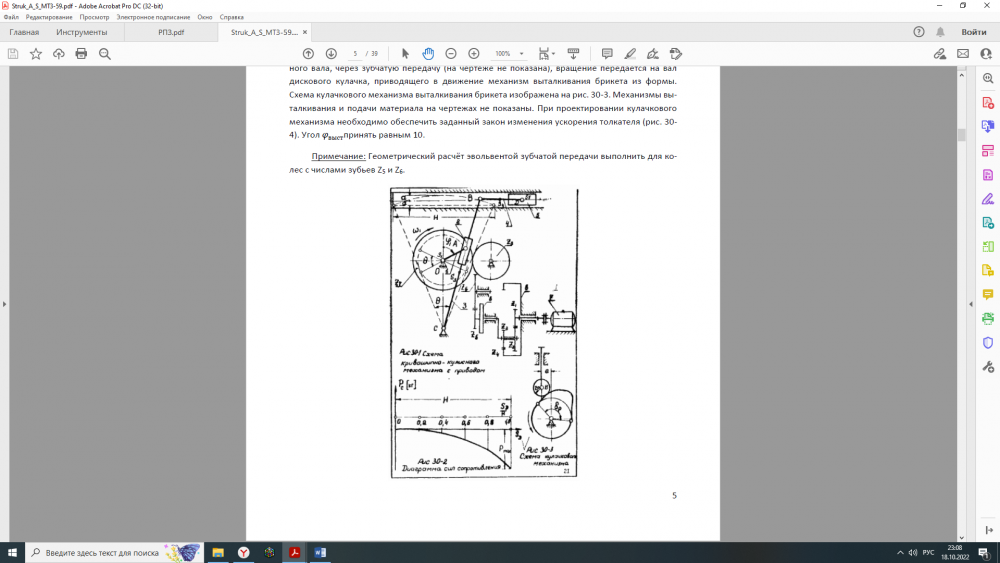Click the share with others icon
Viewport: 1000px width, 563px height.
coord(986,54)
